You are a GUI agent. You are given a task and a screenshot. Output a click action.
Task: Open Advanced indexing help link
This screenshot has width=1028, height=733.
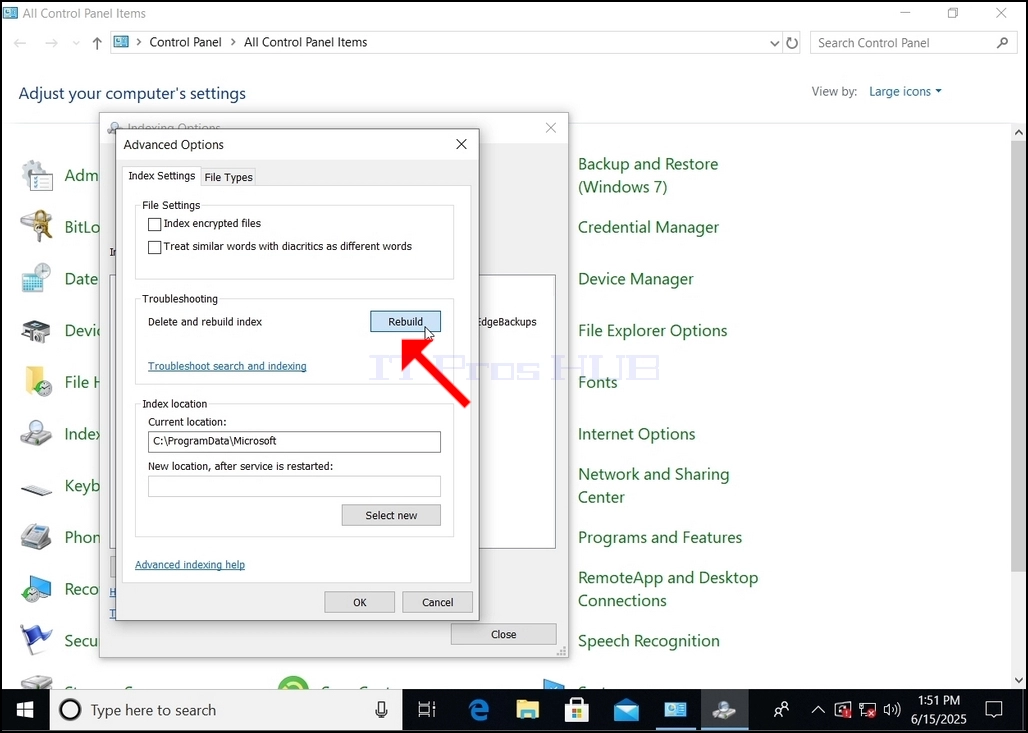click(x=189, y=565)
